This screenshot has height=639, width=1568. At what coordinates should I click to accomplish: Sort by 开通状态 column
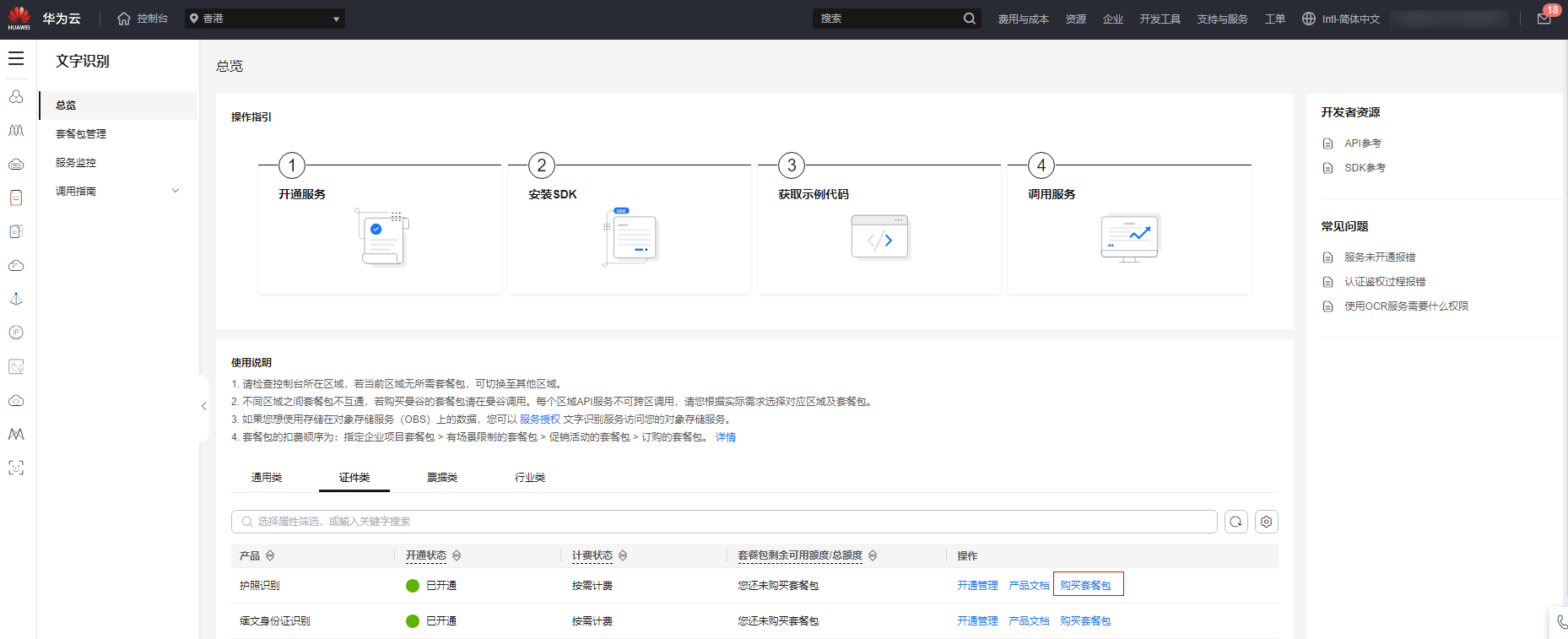[457, 555]
